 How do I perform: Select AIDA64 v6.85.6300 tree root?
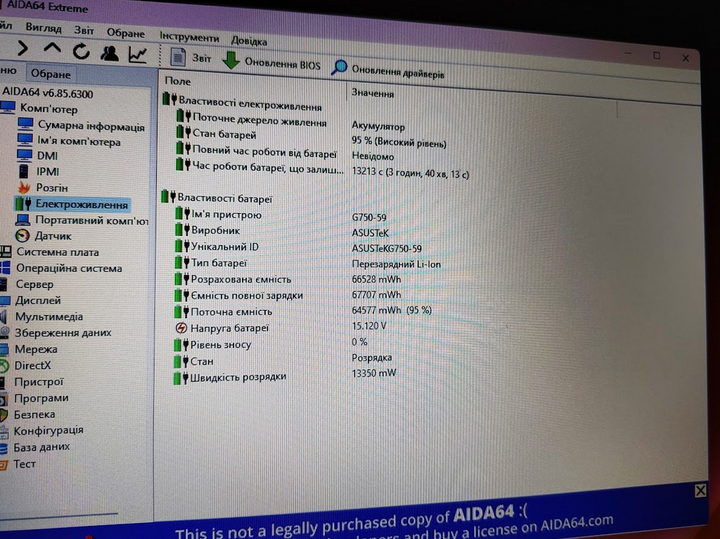click(47, 93)
